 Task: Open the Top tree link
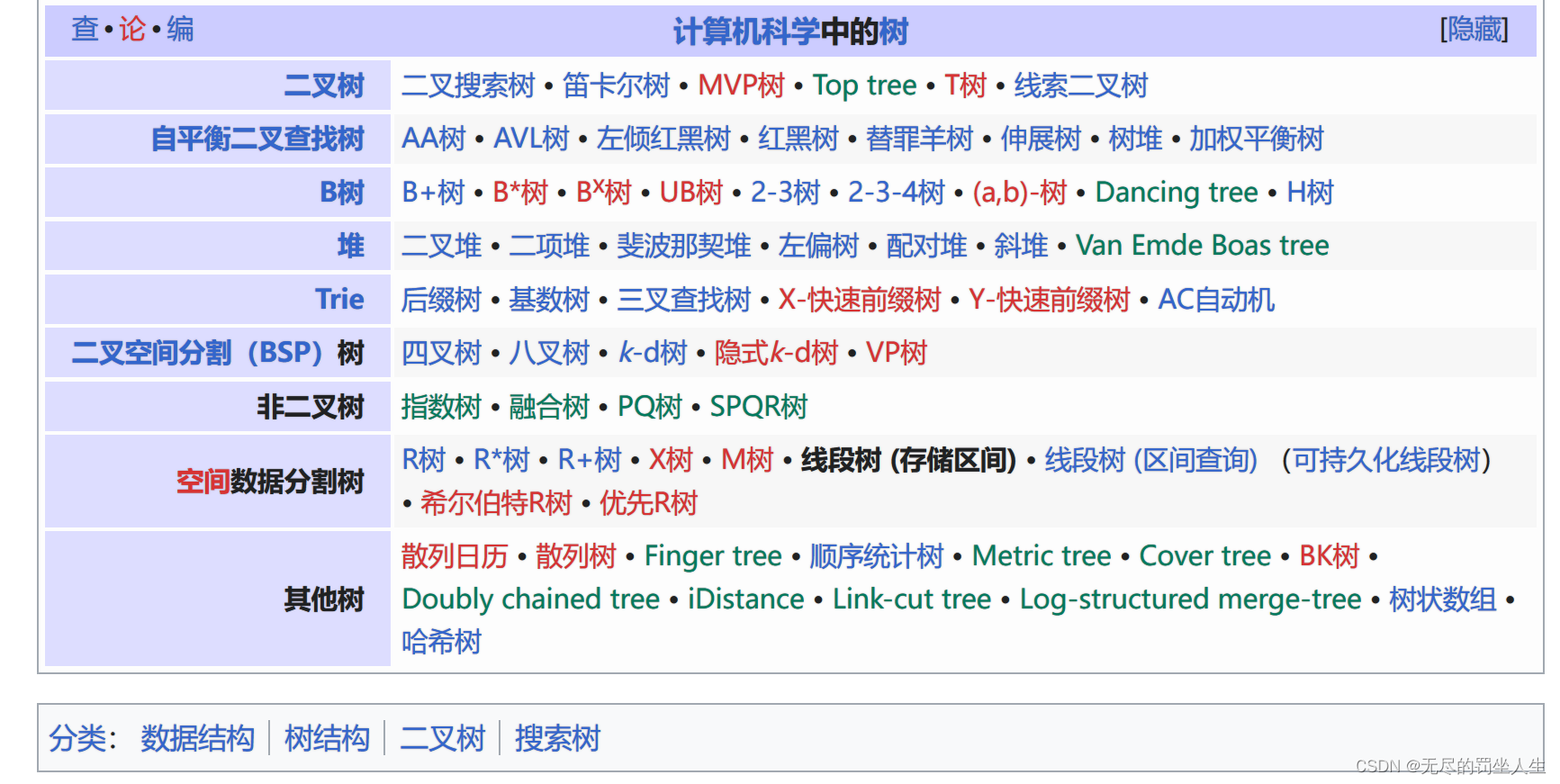(x=865, y=86)
